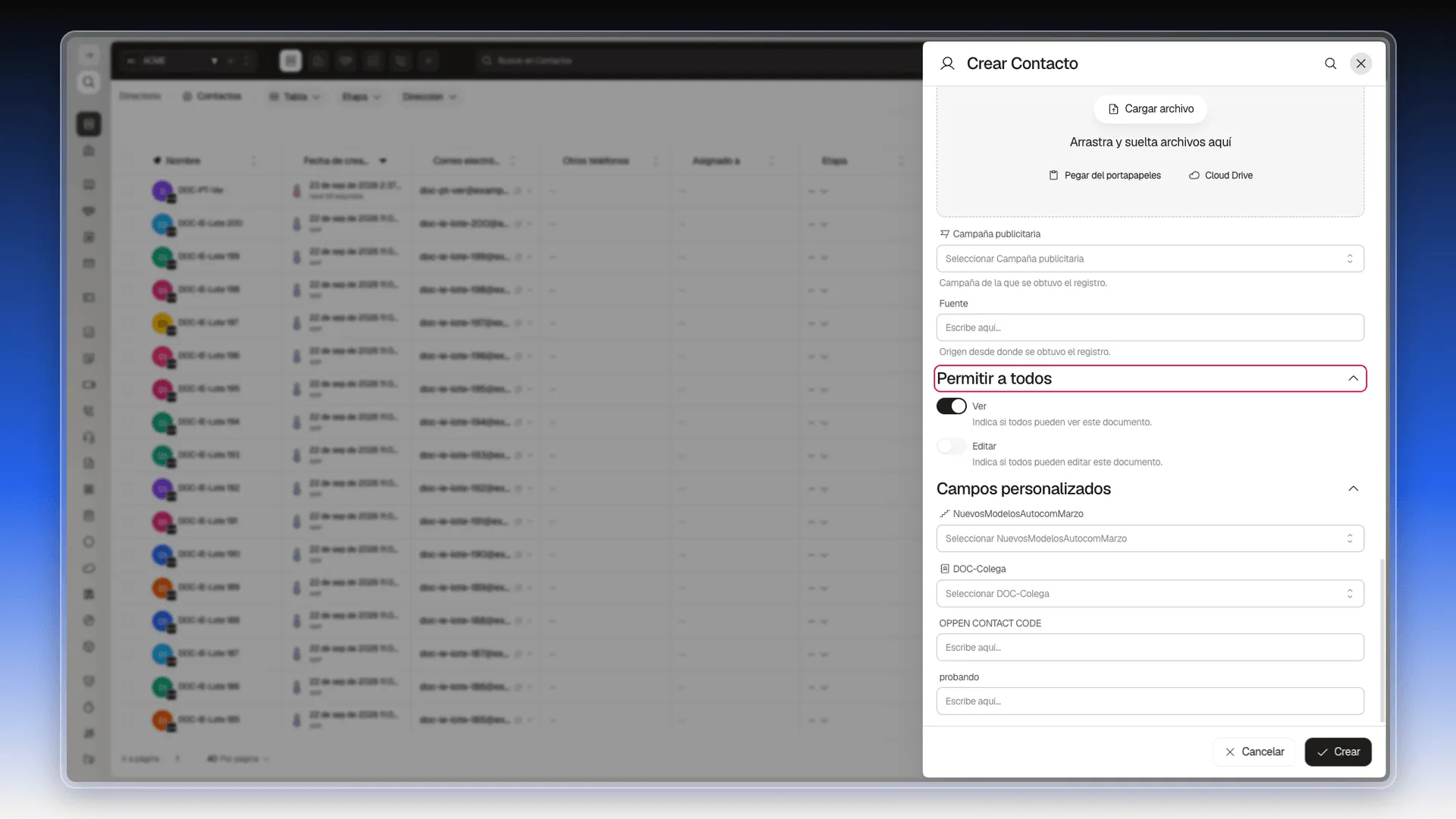Collapse the Campos personalizados section
Screen dimensions: 1456x819
pyautogui.click(x=1354, y=489)
